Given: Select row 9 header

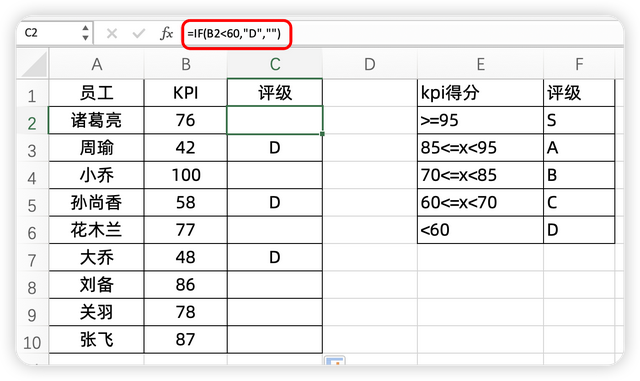Looking at the screenshot, I should point(32,312).
